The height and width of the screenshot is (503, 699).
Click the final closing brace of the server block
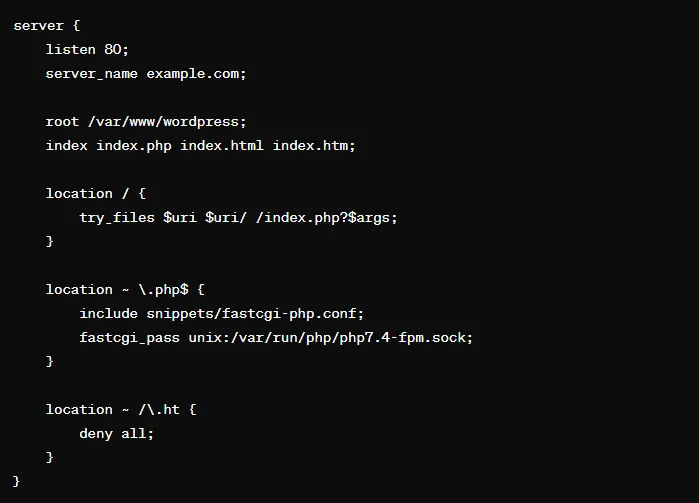coord(17,481)
